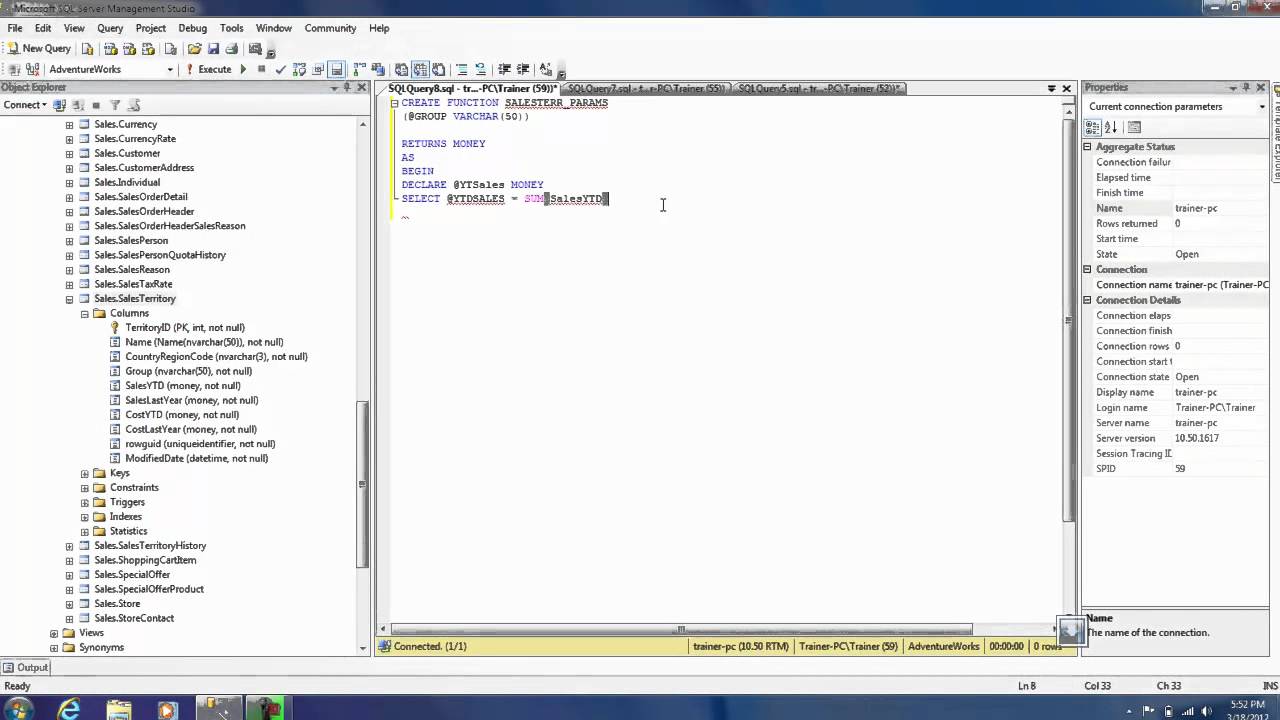Select the Synonyms folder
Screen dimensions: 1280x720
(101, 648)
